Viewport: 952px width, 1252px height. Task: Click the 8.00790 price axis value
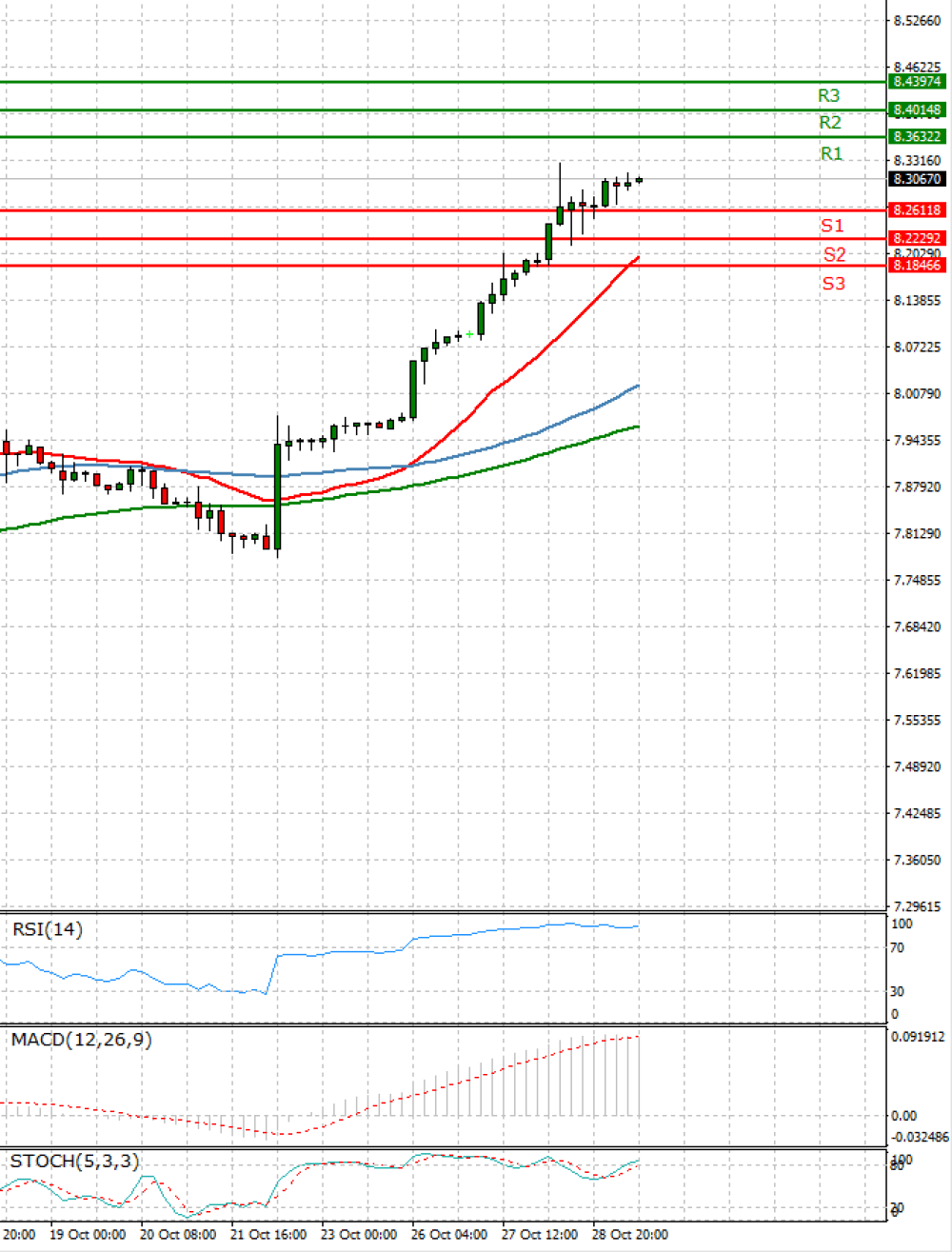918,393
